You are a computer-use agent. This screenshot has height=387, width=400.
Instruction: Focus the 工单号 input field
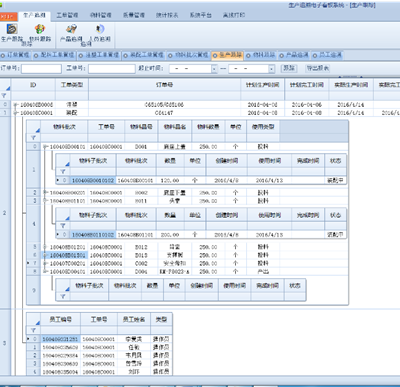tap(112, 69)
